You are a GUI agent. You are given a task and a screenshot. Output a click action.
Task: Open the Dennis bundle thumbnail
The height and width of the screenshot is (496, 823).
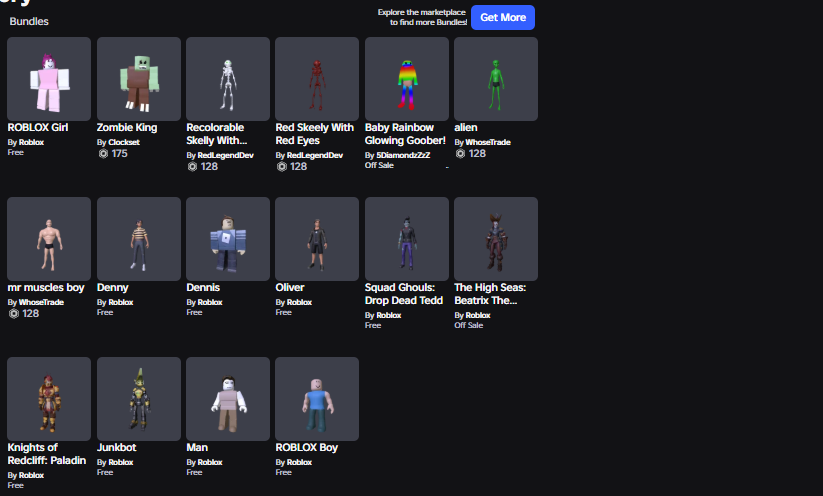click(x=228, y=239)
